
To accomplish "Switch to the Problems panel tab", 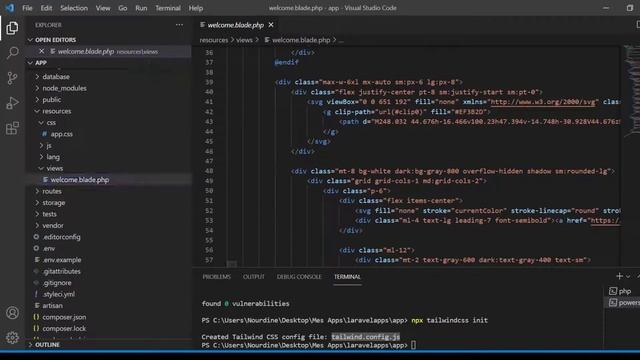I will coord(217,277).
